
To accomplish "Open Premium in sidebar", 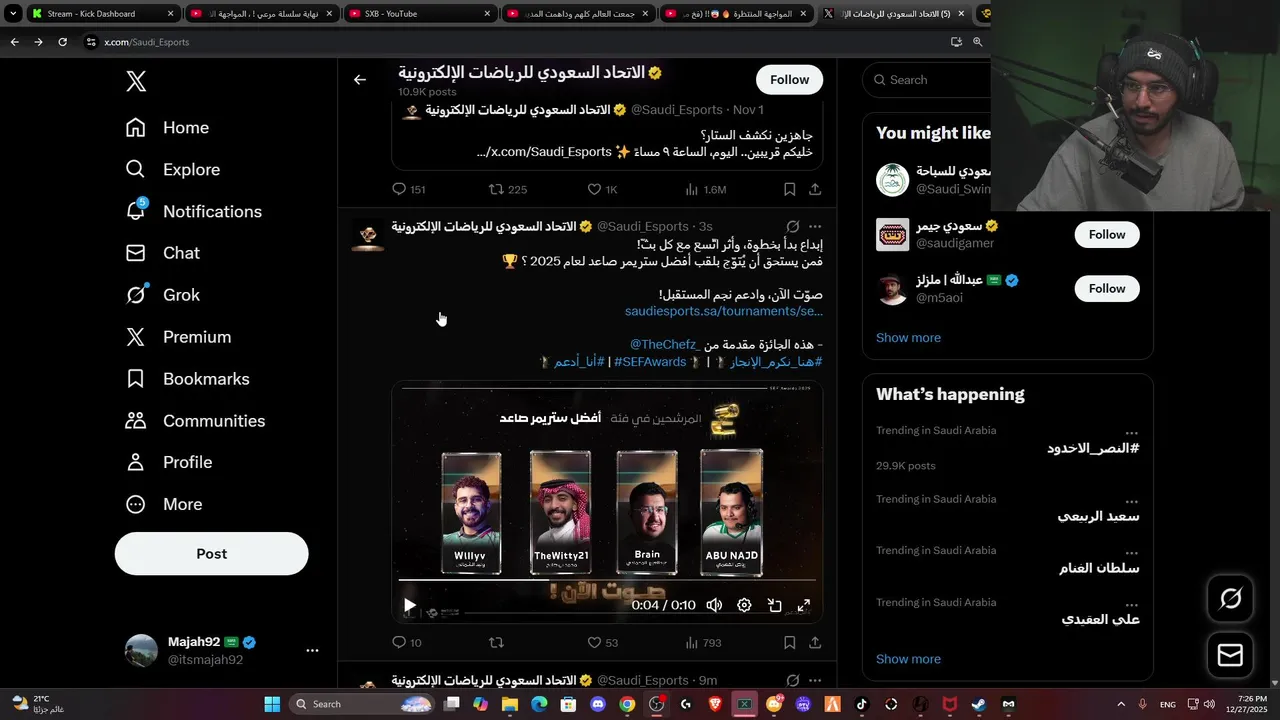I will click(177, 337).
